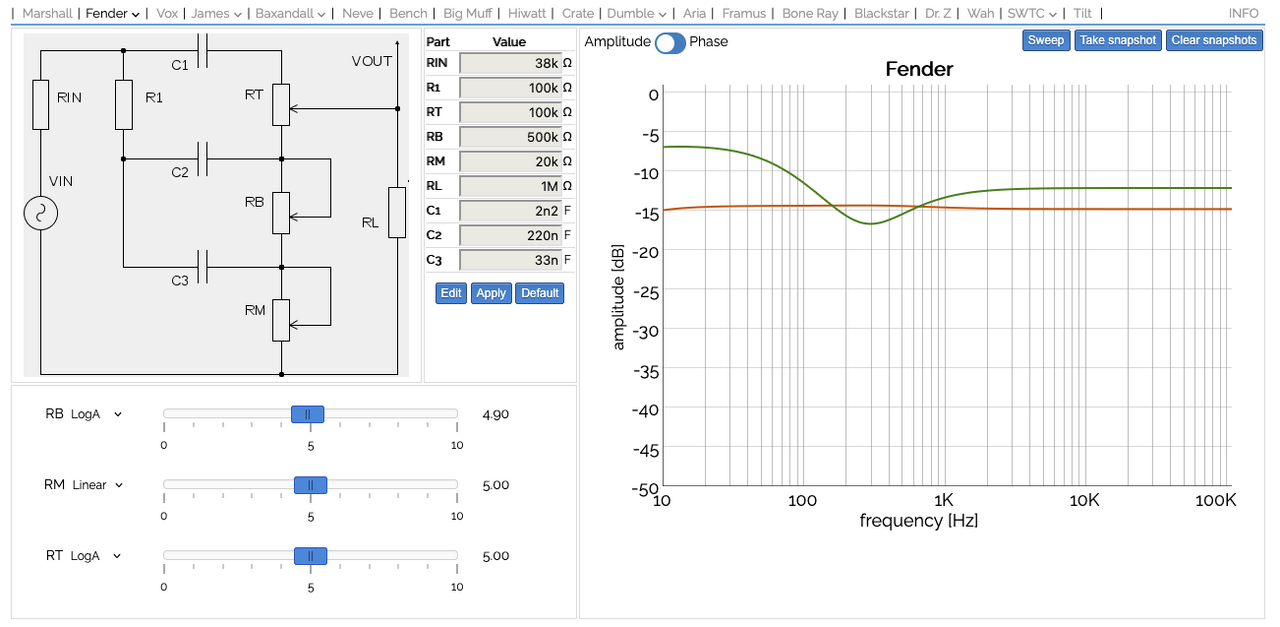Open the INFO link

[x=1244, y=14]
